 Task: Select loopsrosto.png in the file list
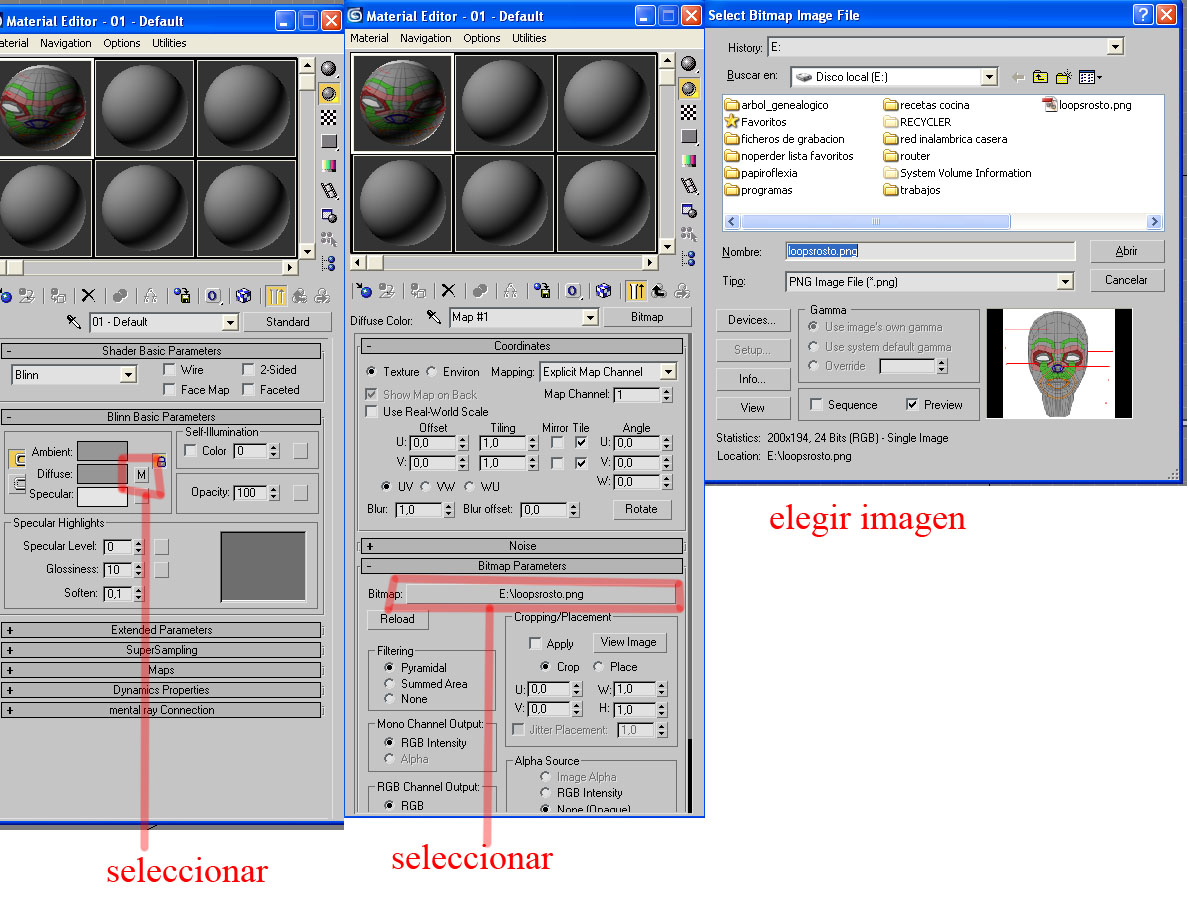coord(1087,105)
